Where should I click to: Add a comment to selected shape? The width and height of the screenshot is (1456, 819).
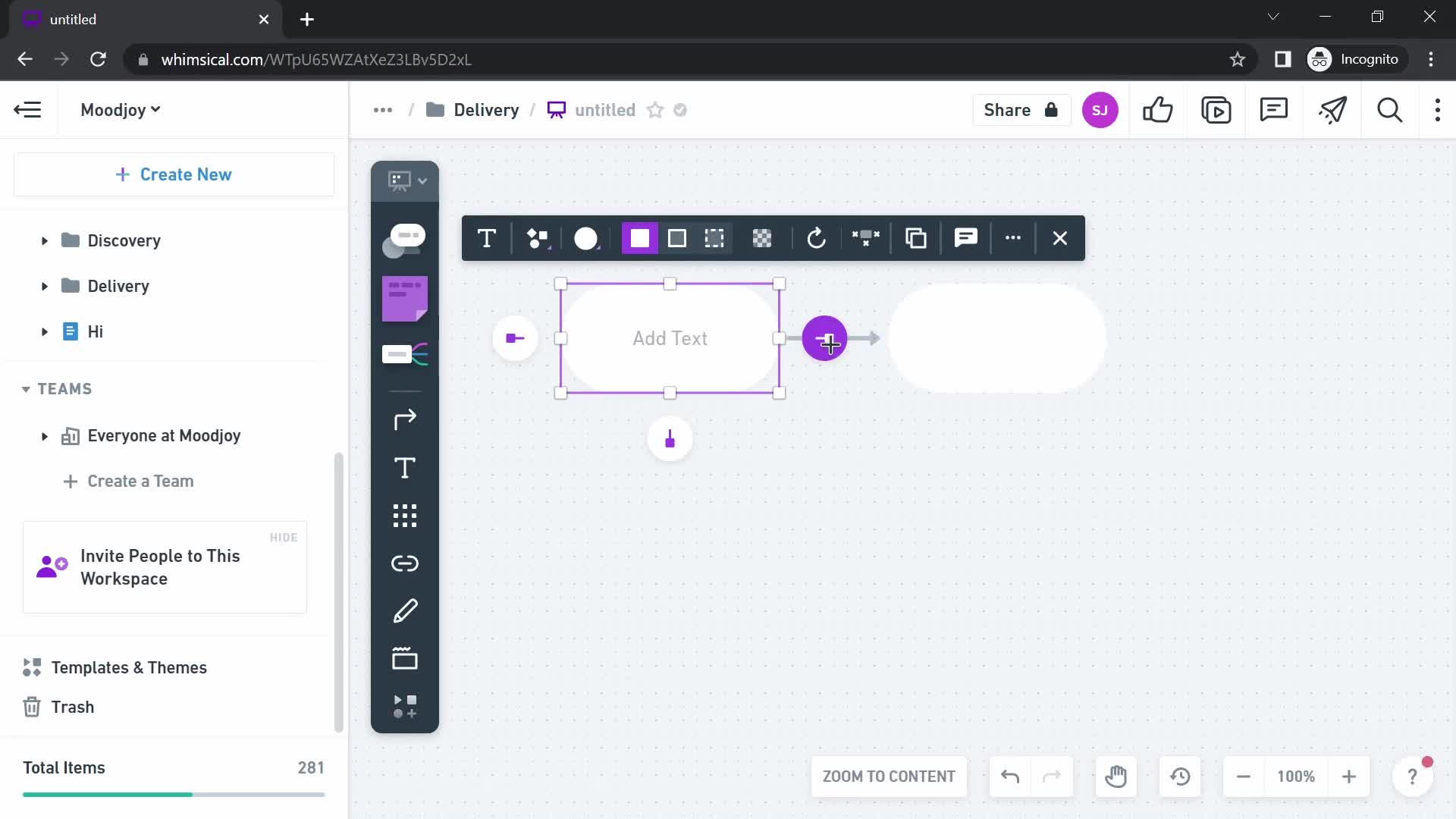pos(966,238)
